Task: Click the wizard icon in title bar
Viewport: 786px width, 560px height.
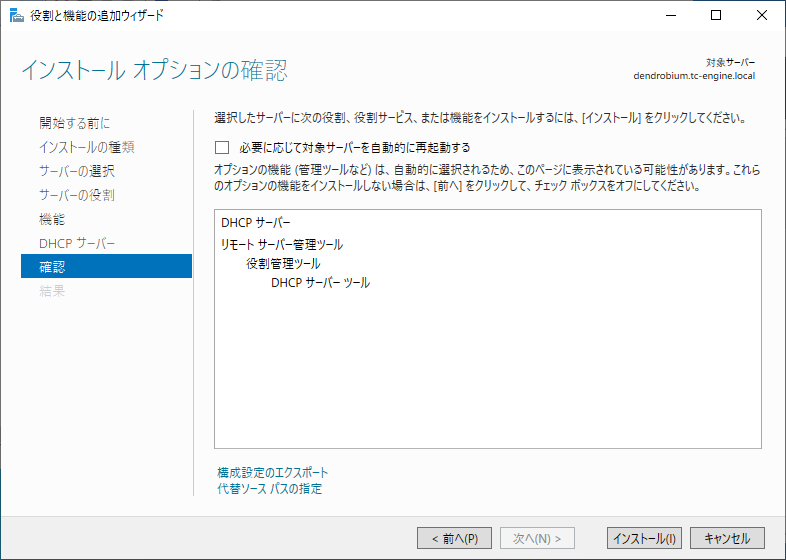Action: 17,16
